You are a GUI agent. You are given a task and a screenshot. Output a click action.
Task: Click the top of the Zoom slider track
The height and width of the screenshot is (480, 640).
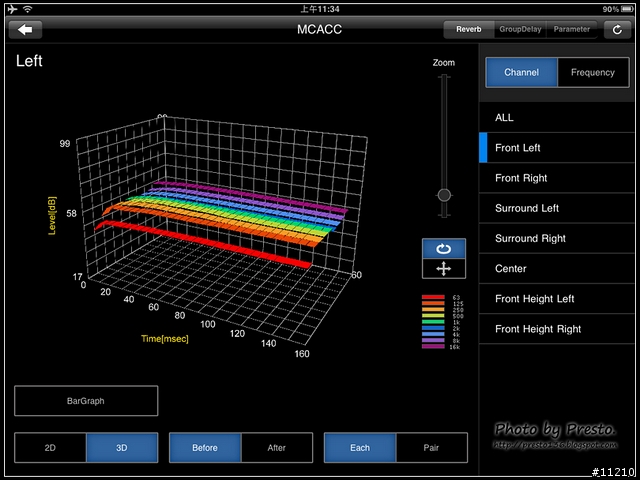point(444,78)
